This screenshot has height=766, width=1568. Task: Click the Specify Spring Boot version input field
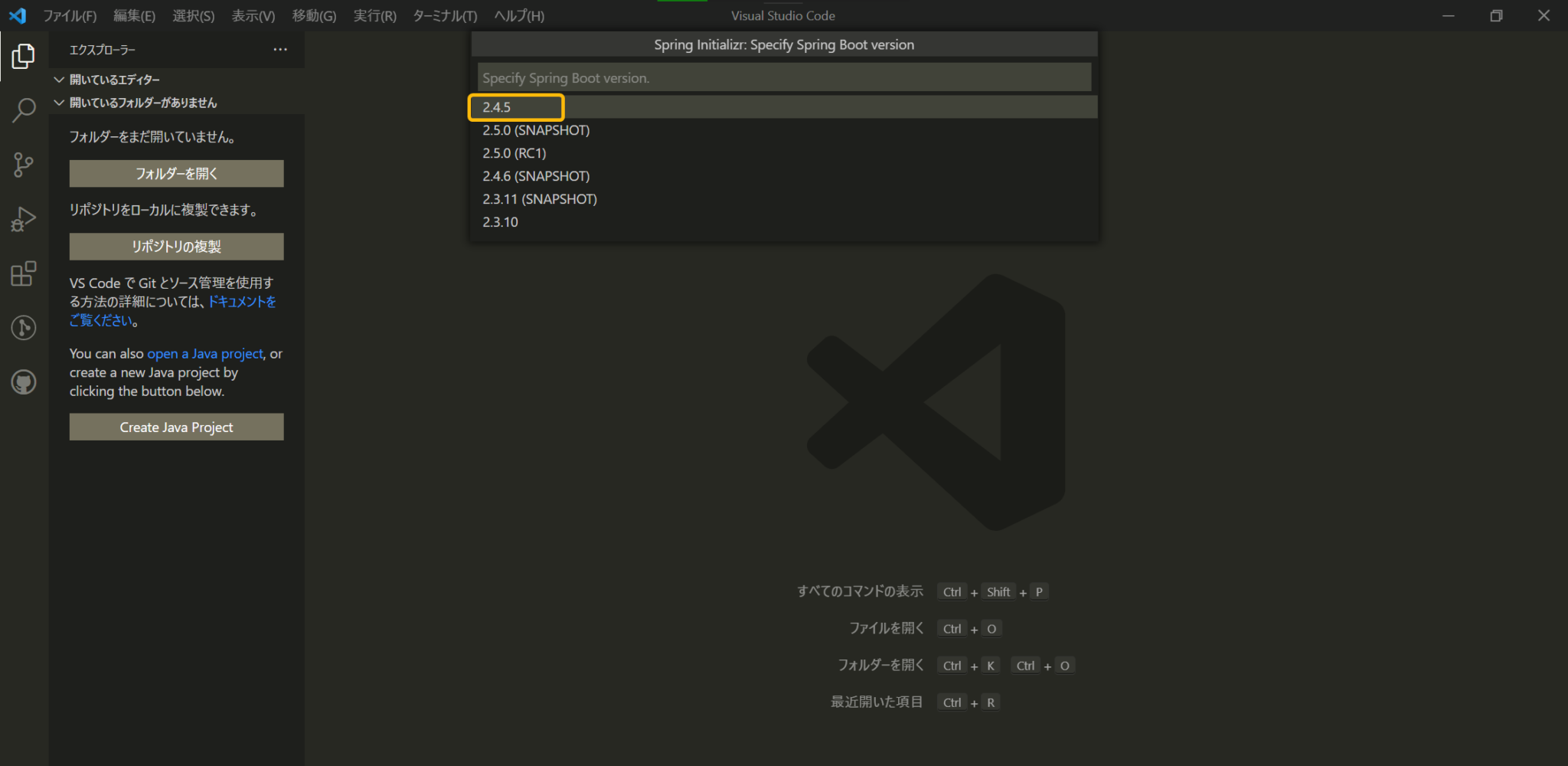click(782, 77)
